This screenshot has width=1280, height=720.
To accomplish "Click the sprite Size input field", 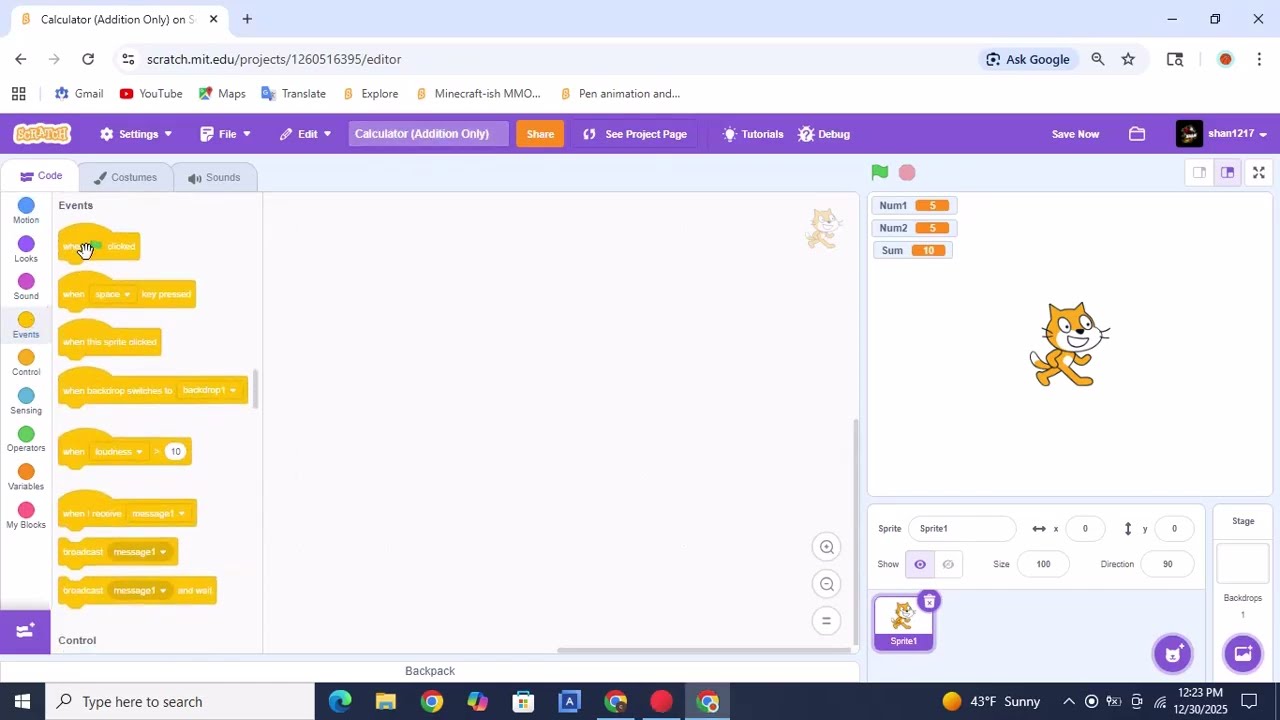I will [1043, 564].
